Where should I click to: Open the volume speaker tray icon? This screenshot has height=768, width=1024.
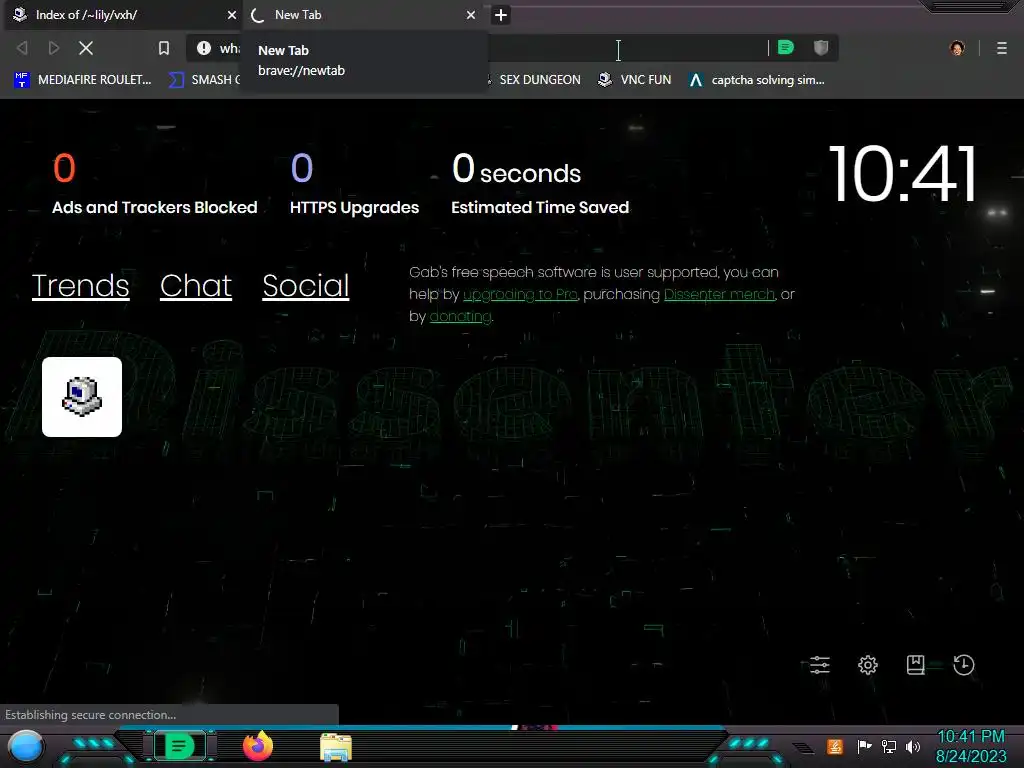click(x=913, y=746)
